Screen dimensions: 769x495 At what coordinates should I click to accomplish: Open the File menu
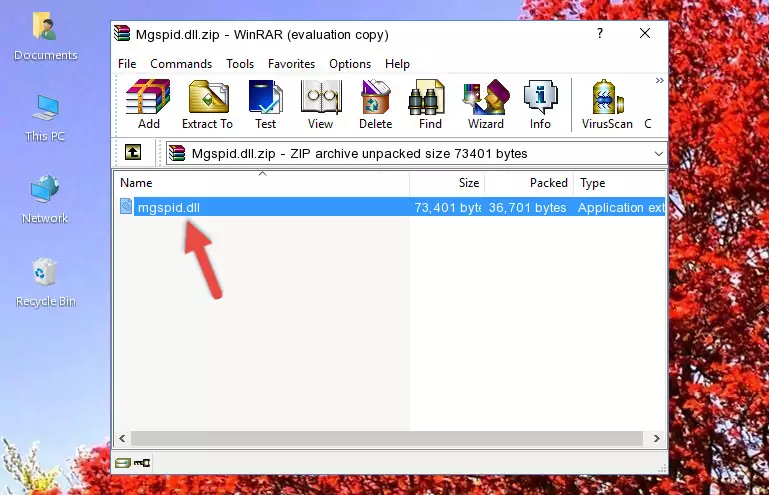point(127,64)
